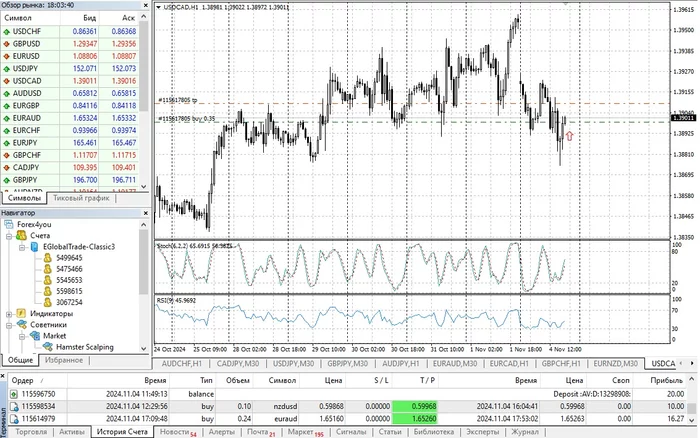
Task: Click the GBPUSD symbol arrow icon
Action: [6, 44]
